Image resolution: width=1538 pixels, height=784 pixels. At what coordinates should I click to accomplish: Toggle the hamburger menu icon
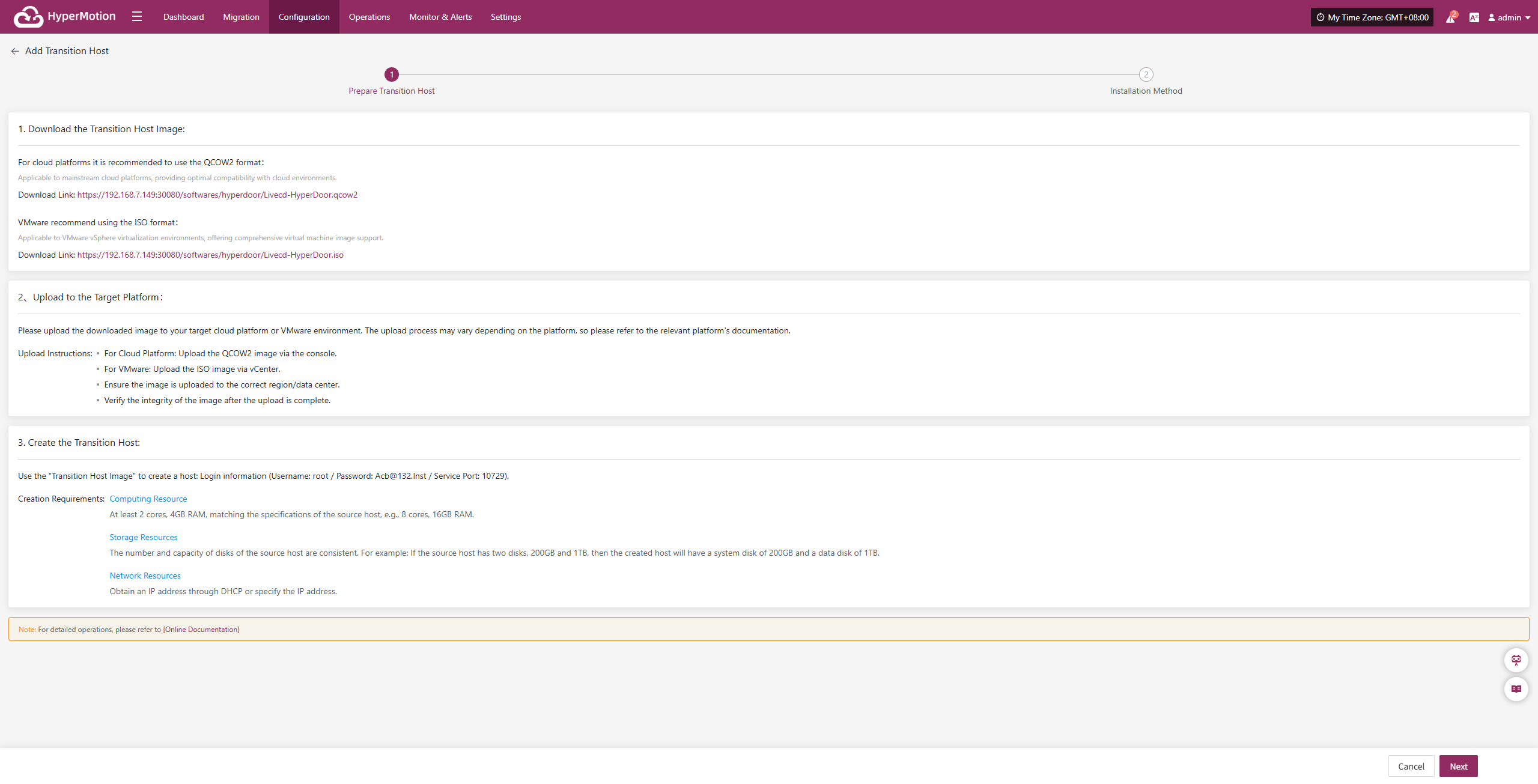[x=137, y=17]
